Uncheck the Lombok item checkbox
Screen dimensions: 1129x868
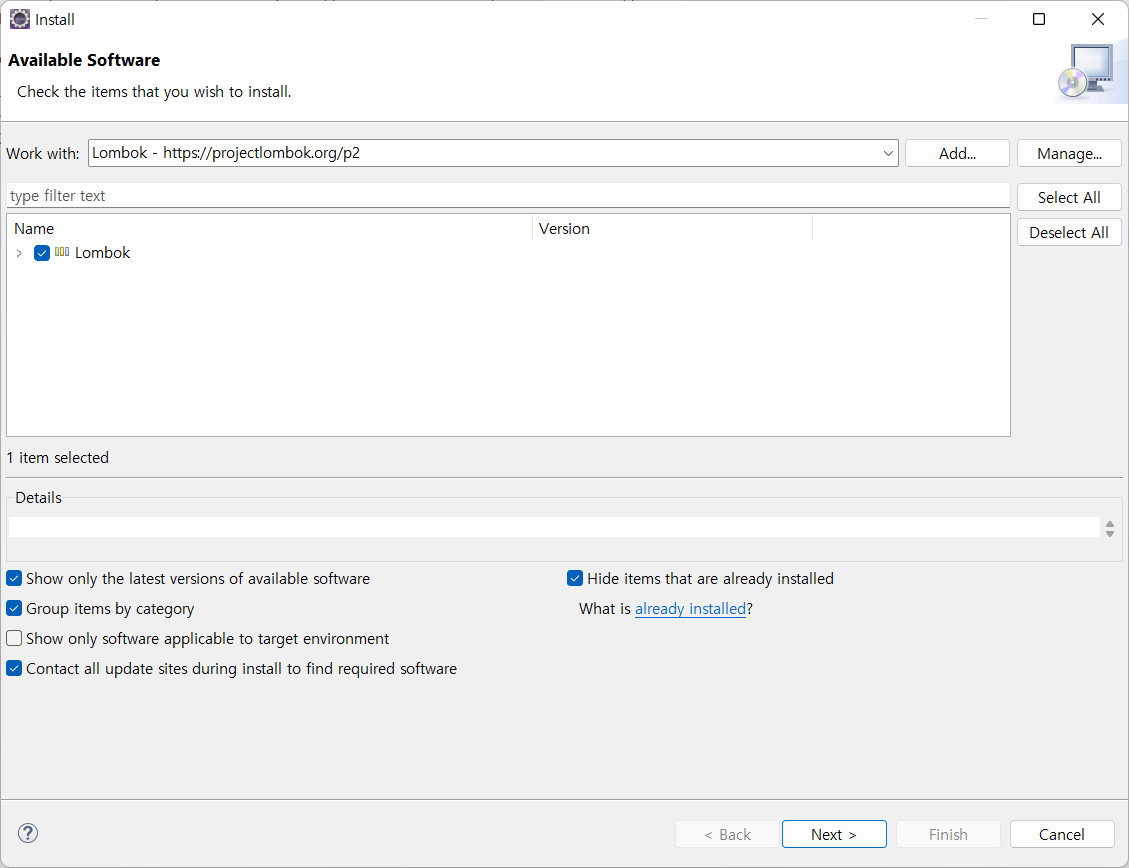tap(42, 253)
